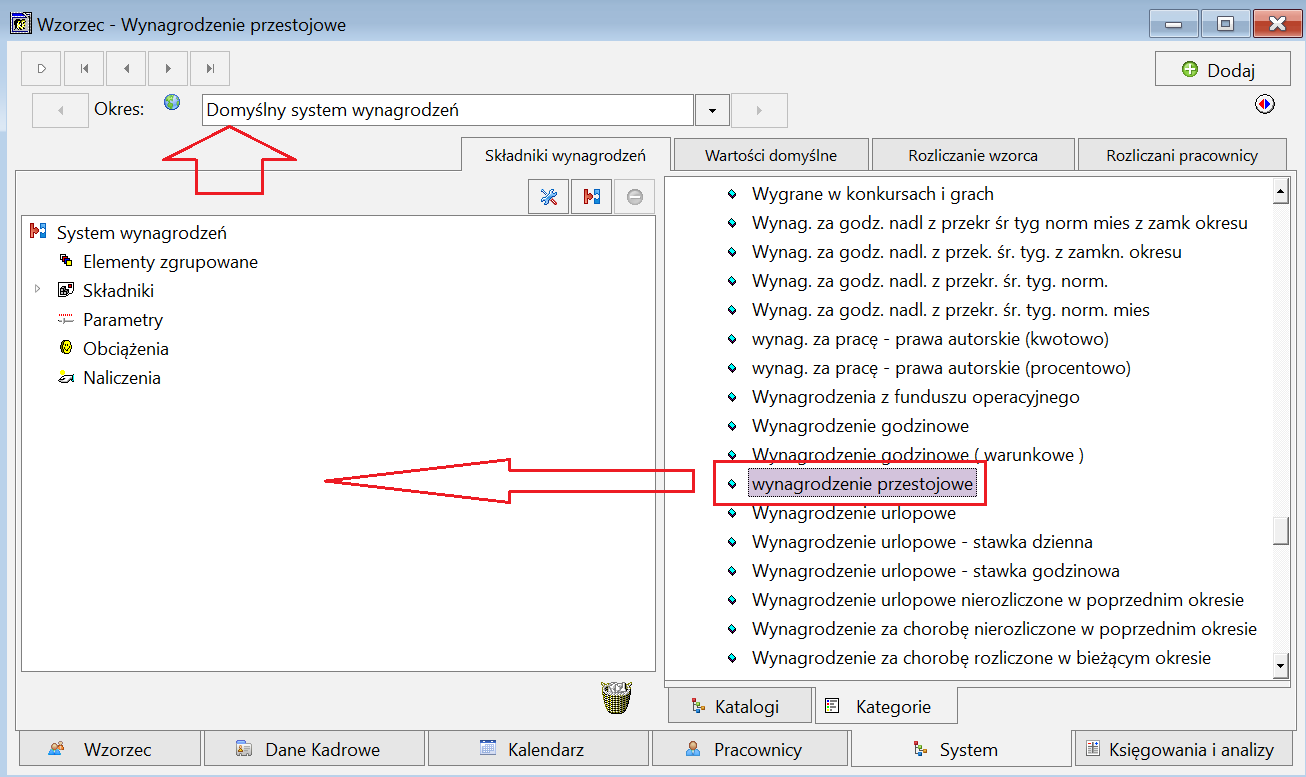Viewport: 1306px width, 777px height.
Task: Open the Dane Kadrowe bottom tab
Action: 314,749
